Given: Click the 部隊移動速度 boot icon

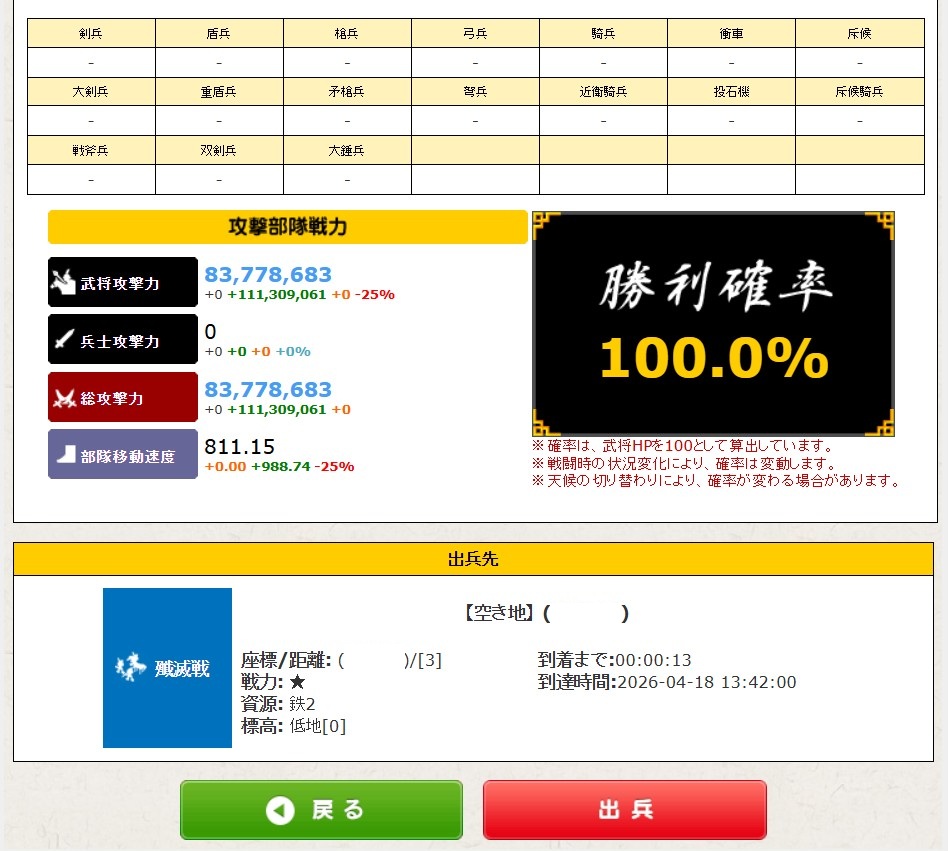Looking at the screenshot, I should (x=65, y=455).
